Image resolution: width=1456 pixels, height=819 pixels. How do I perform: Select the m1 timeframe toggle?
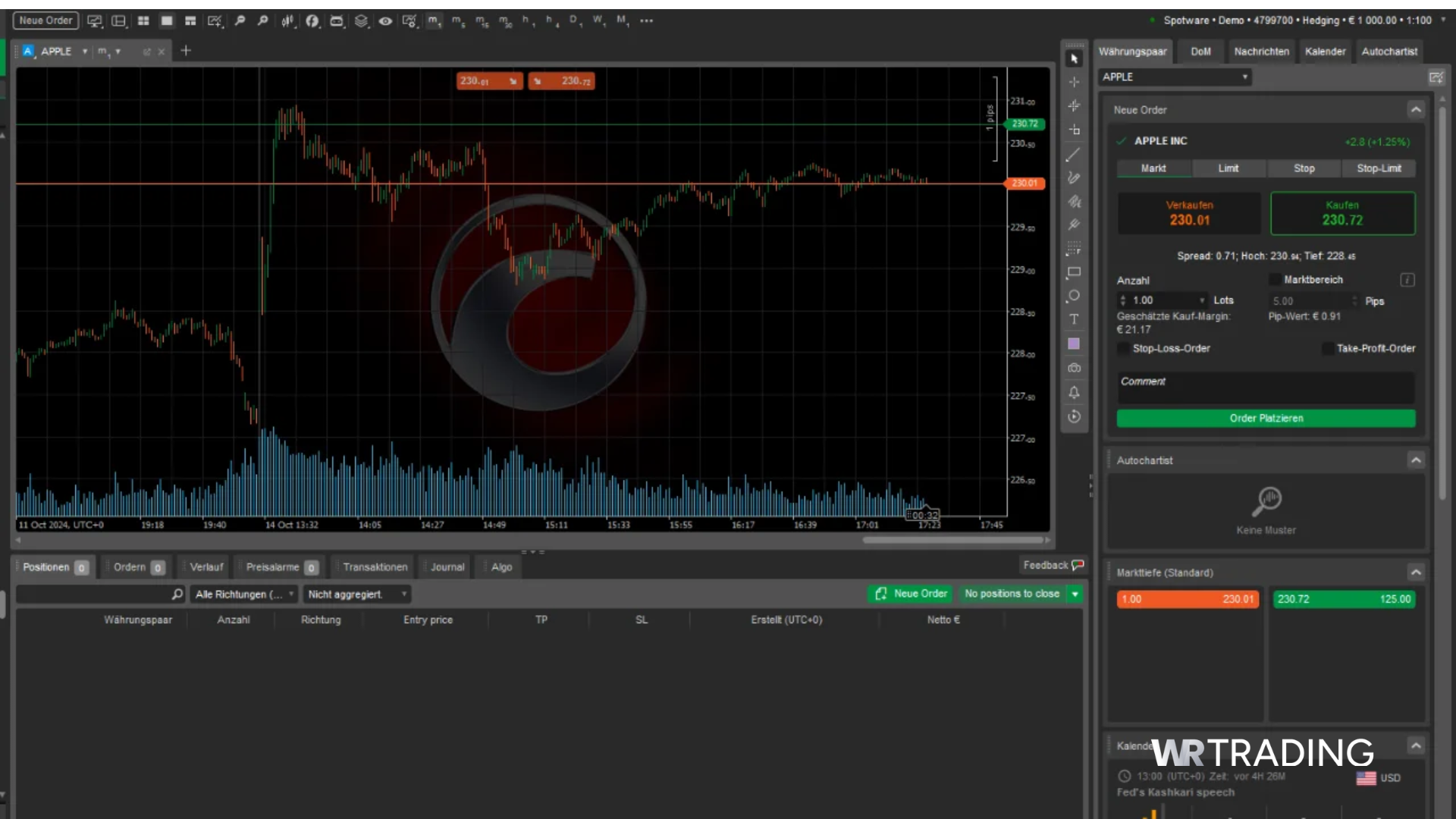pos(434,20)
